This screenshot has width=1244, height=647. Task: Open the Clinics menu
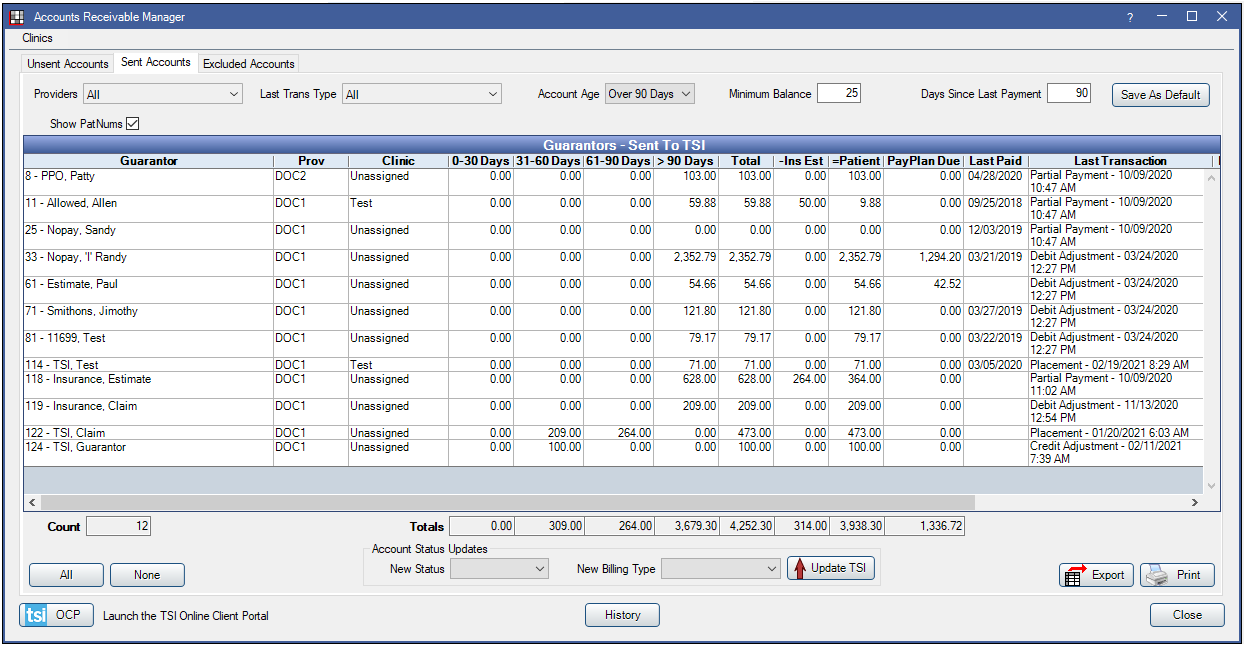[x=38, y=38]
